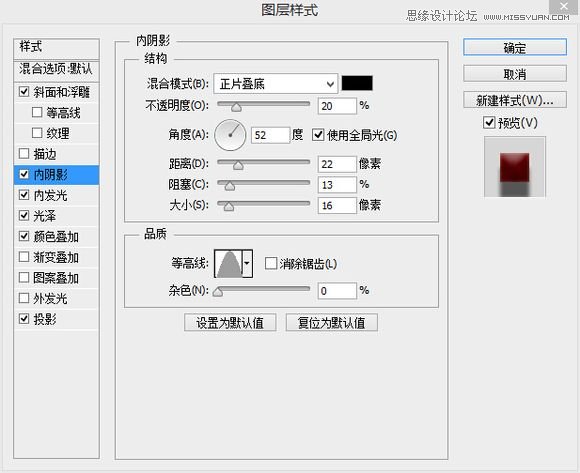Click the 距离 distance slider handle
Image resolution: width=580 pixels, height=473 pixels.
click(x=238, y=165)
